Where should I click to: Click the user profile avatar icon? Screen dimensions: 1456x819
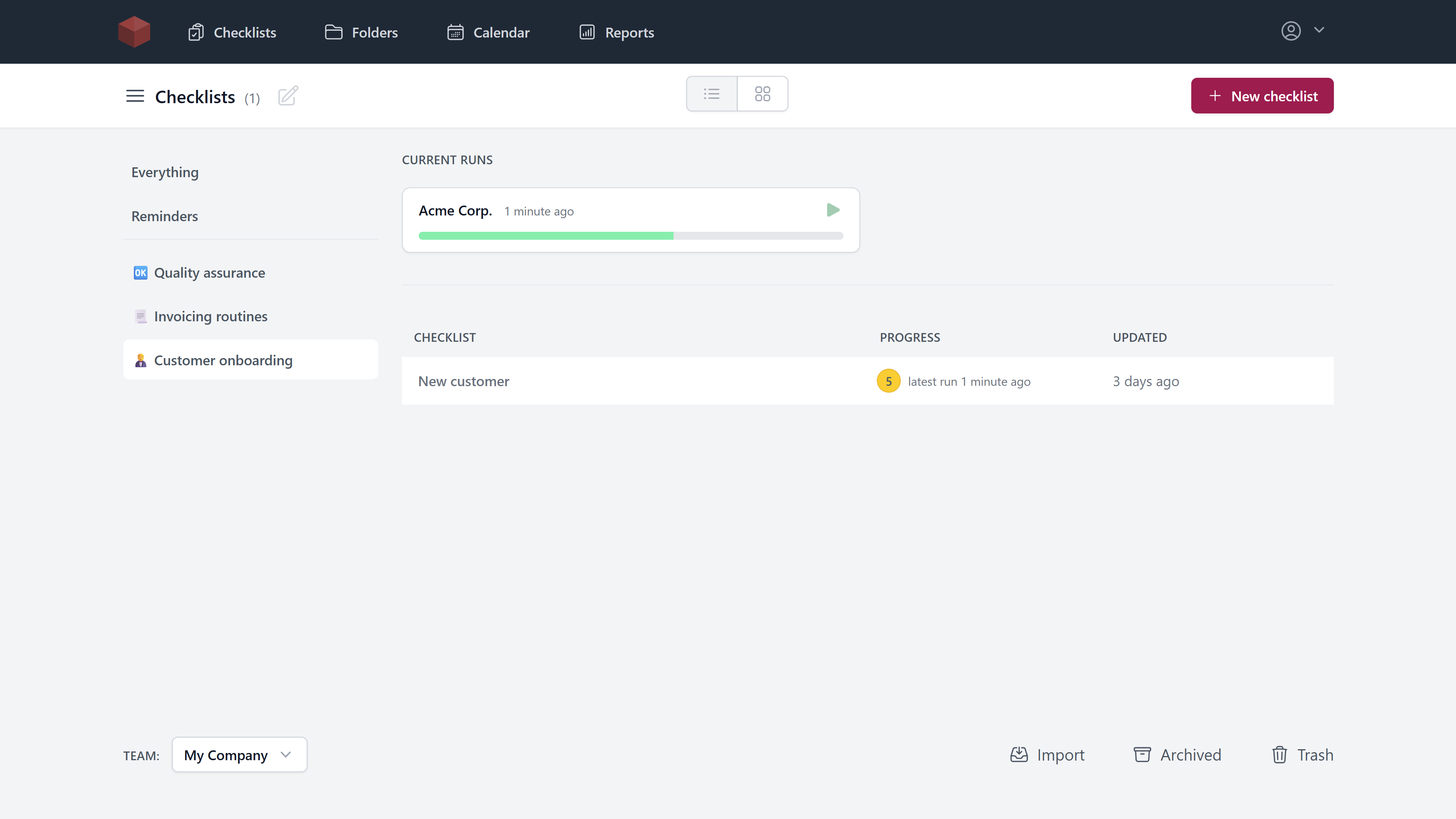1291,30
